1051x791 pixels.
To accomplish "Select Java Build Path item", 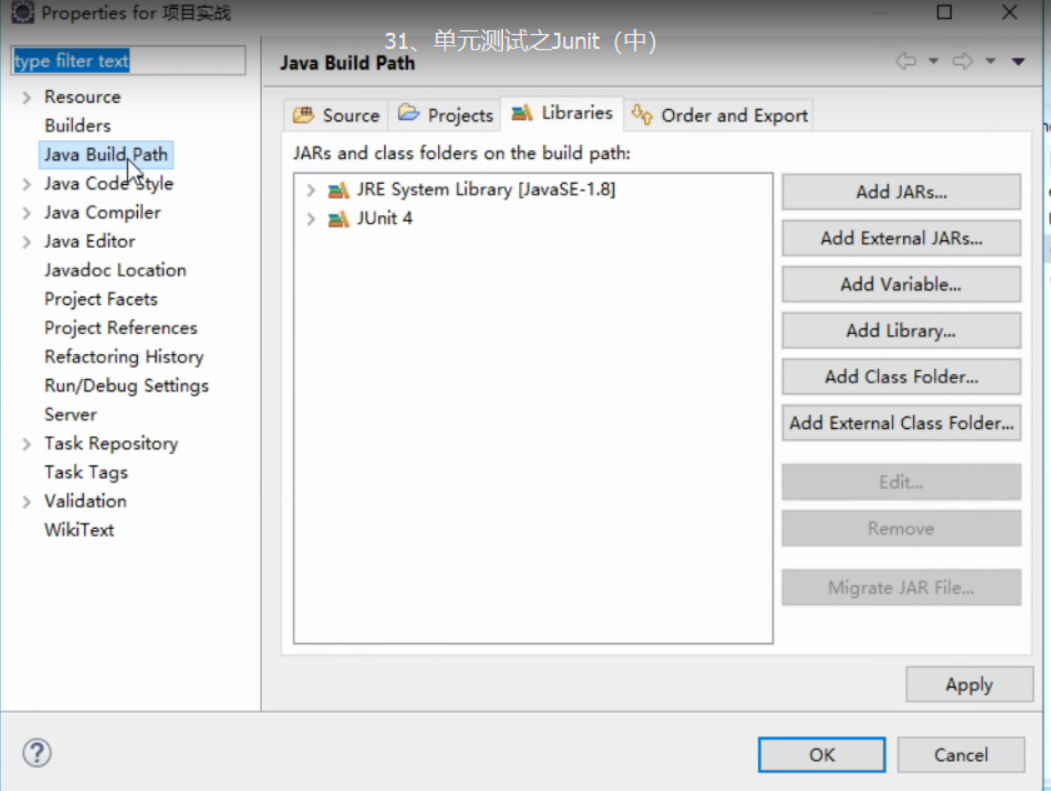I will pos(106,155).
